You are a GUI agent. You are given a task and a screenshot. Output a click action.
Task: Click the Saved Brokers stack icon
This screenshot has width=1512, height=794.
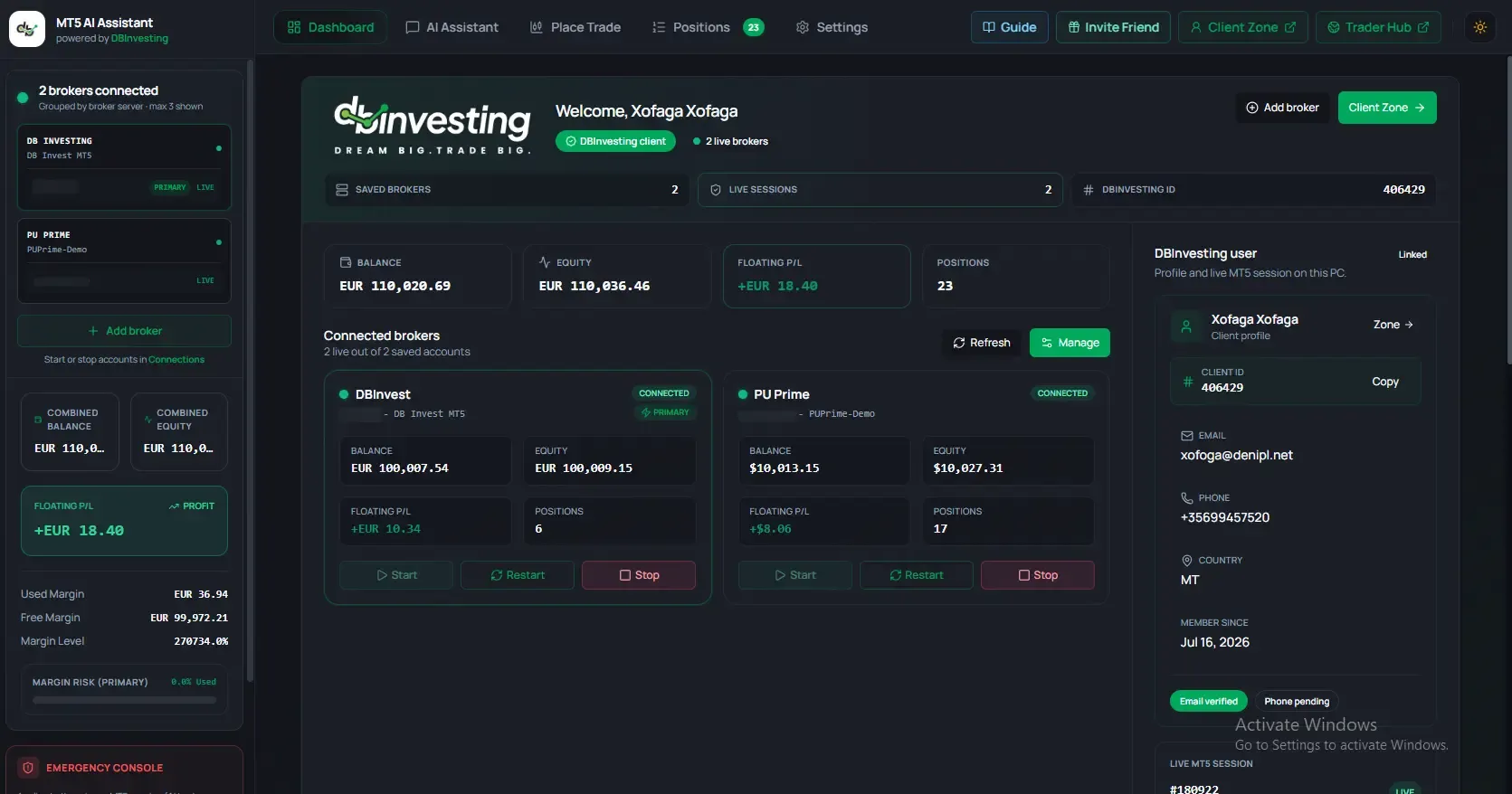point(342,190)
